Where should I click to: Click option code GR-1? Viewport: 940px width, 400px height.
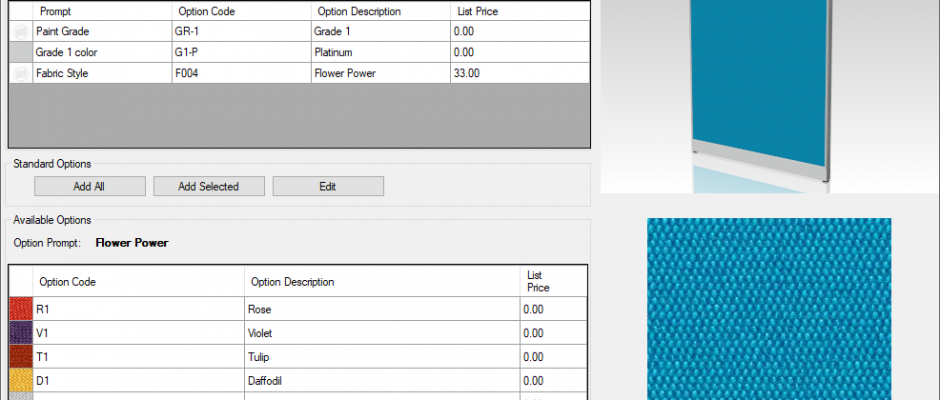tap(242, 31)
